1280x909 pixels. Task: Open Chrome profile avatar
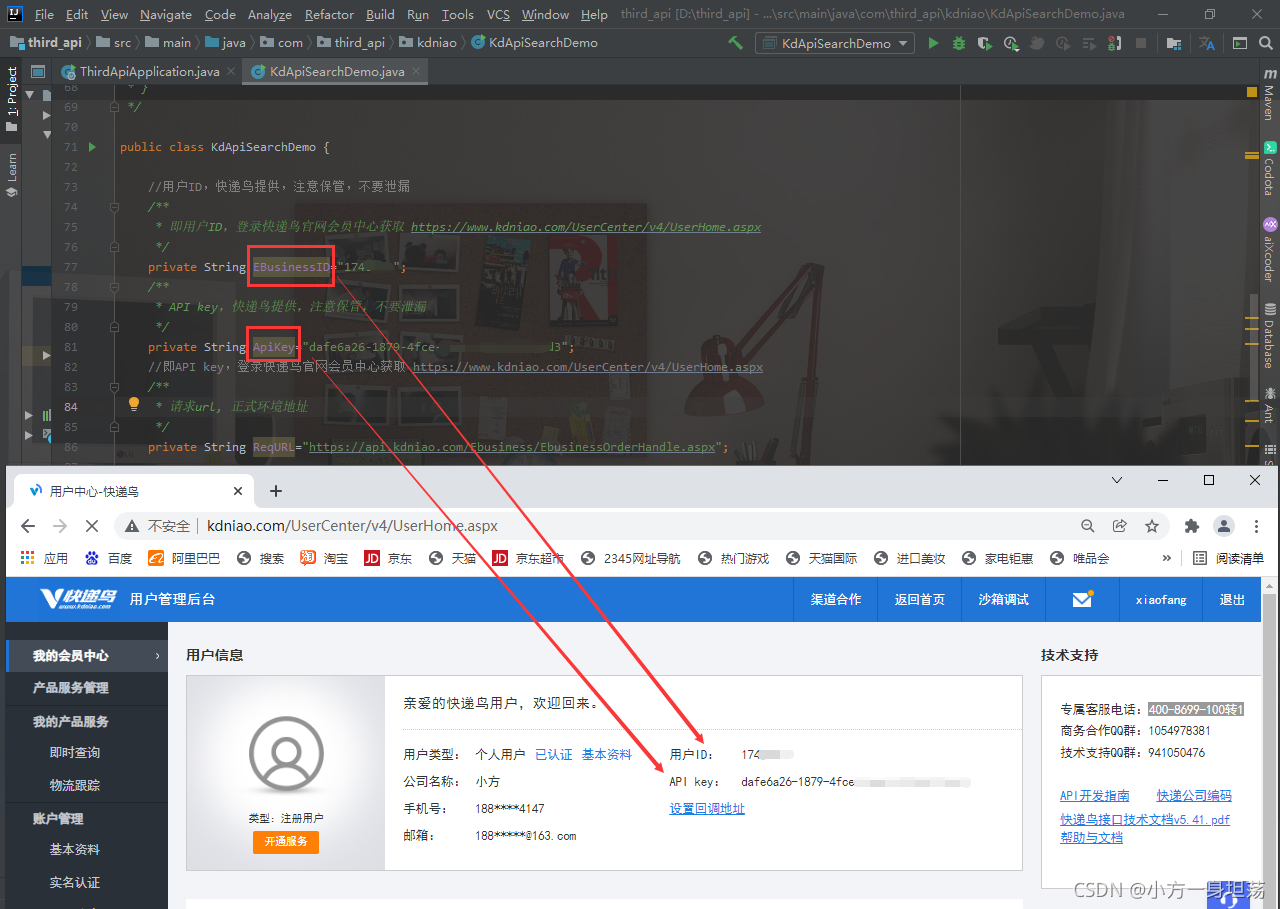[x=1224, y=525]
